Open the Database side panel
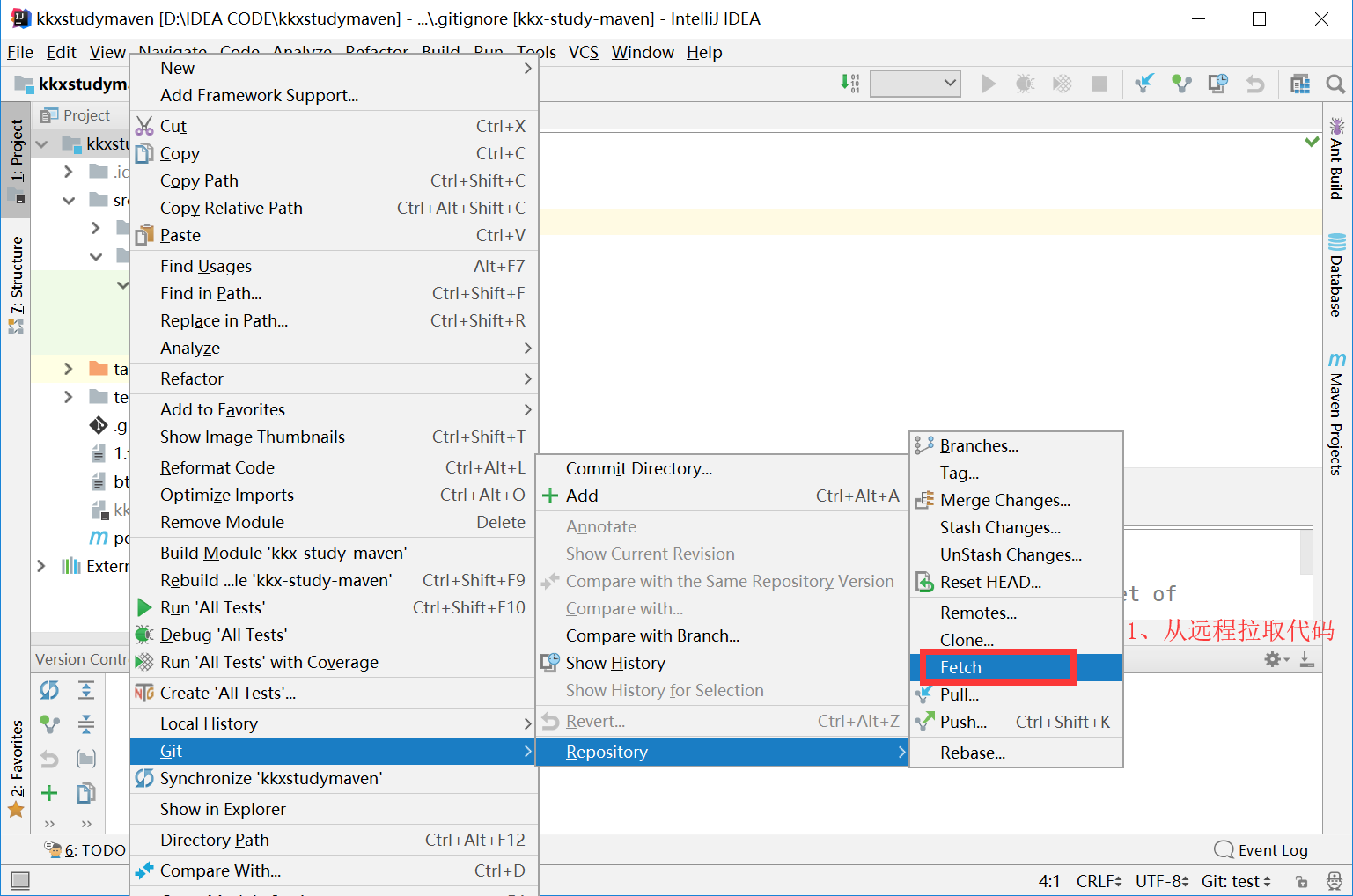1353x896 pixels. (x=1336, y=275)
